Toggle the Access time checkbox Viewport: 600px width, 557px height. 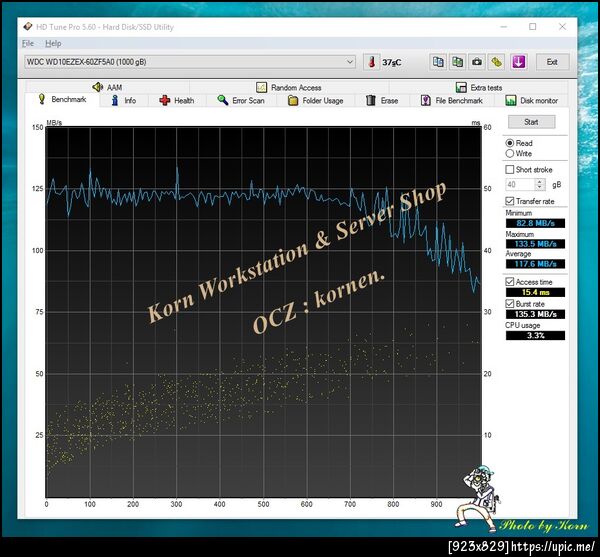pos(510,282)
